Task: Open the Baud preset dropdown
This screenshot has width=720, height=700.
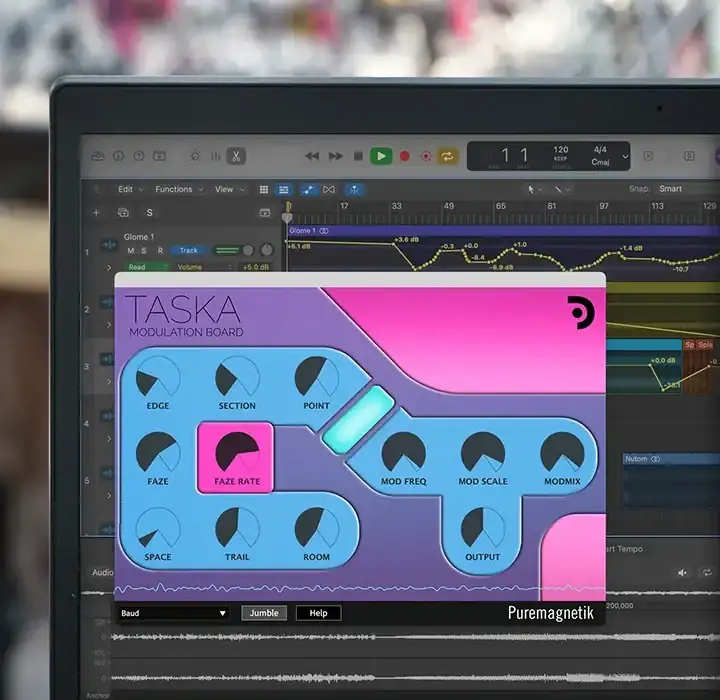Action: point(174,613)
